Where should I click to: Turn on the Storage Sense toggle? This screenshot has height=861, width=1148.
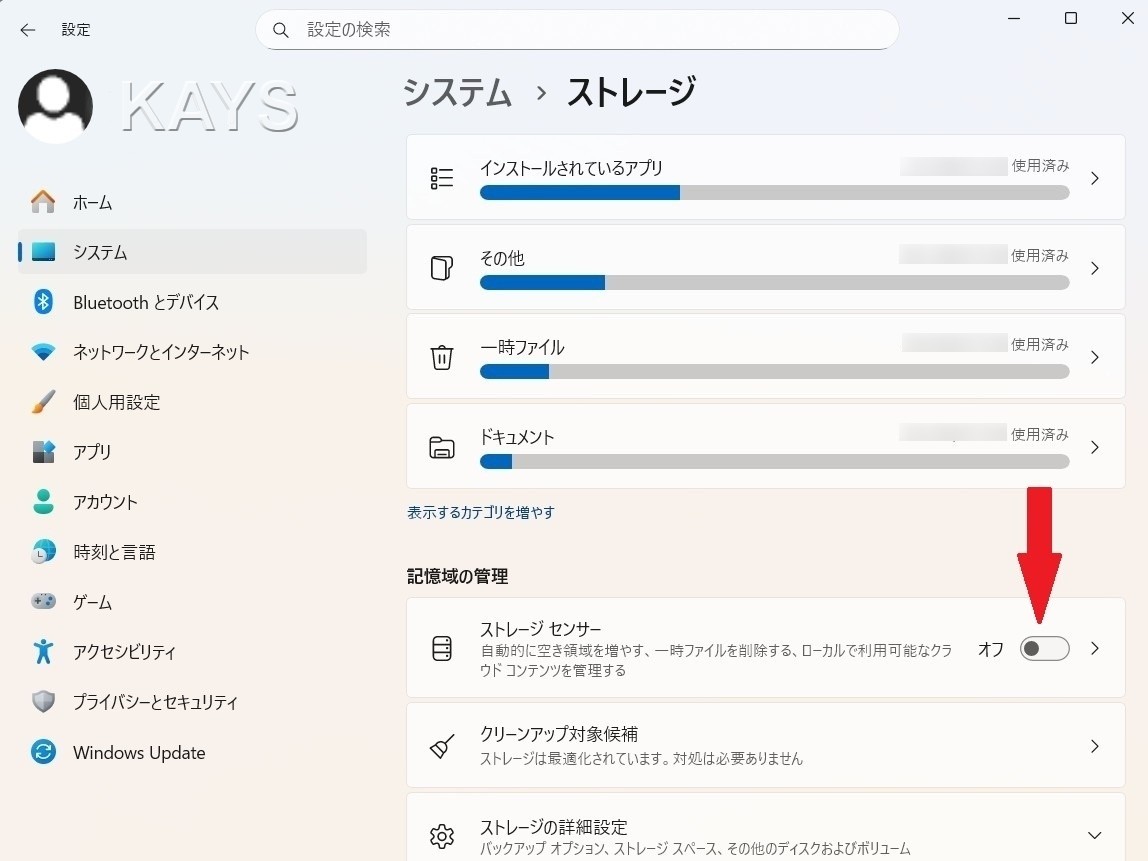[1044, 649]
